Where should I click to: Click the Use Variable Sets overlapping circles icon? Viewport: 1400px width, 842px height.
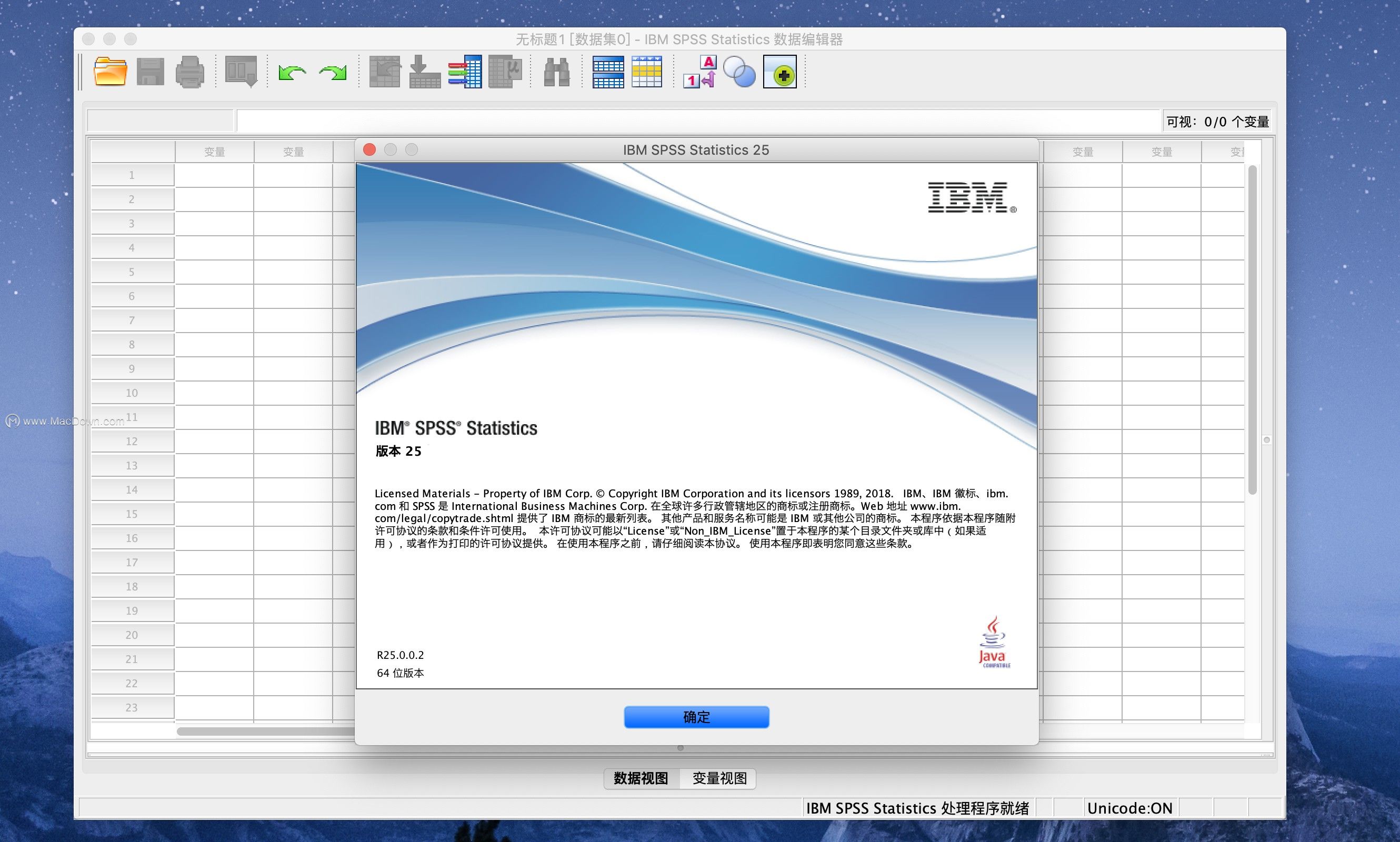click(x=739, y=72)
